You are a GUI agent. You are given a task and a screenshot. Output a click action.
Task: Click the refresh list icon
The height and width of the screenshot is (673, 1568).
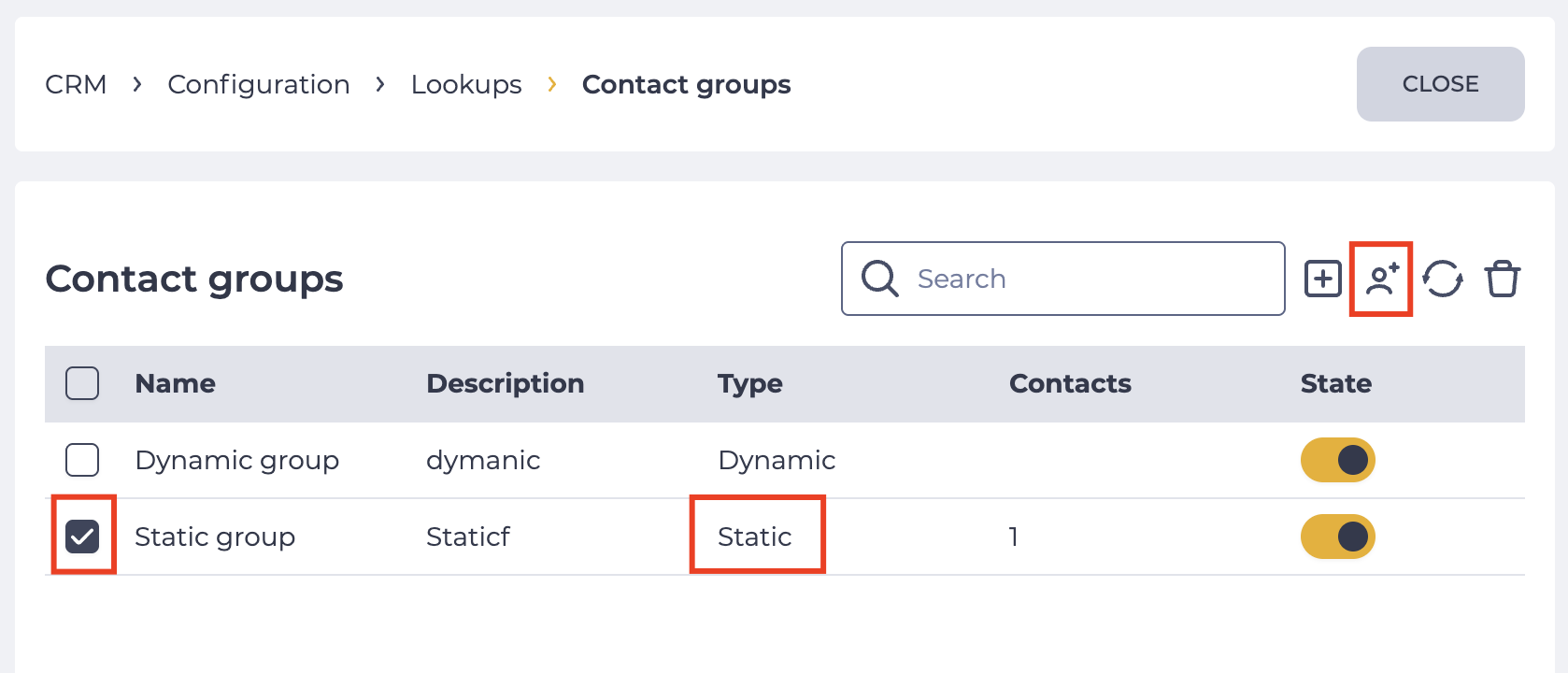[x=1443, y=279]
